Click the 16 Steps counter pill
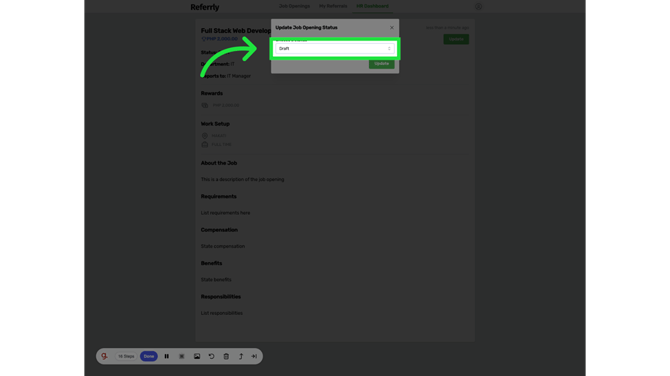 coord(126,356)
